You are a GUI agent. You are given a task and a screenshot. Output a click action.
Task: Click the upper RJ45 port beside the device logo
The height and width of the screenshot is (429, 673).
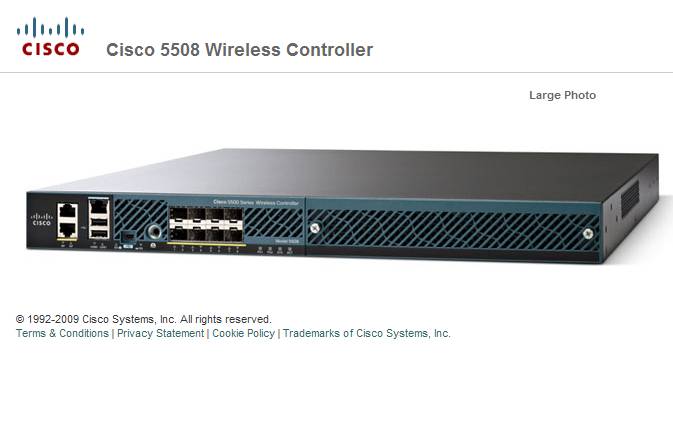click(x=67, y=211)
